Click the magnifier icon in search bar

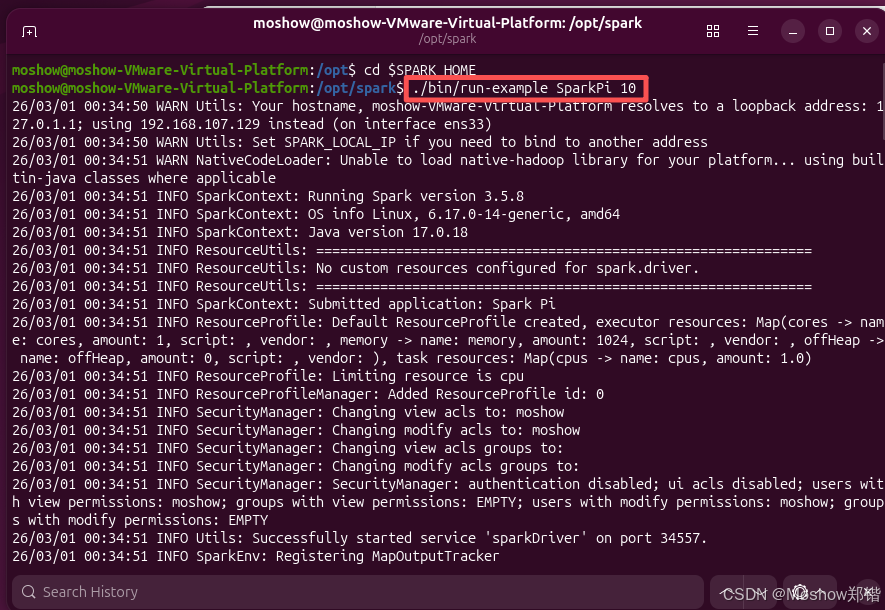point(28,592)
